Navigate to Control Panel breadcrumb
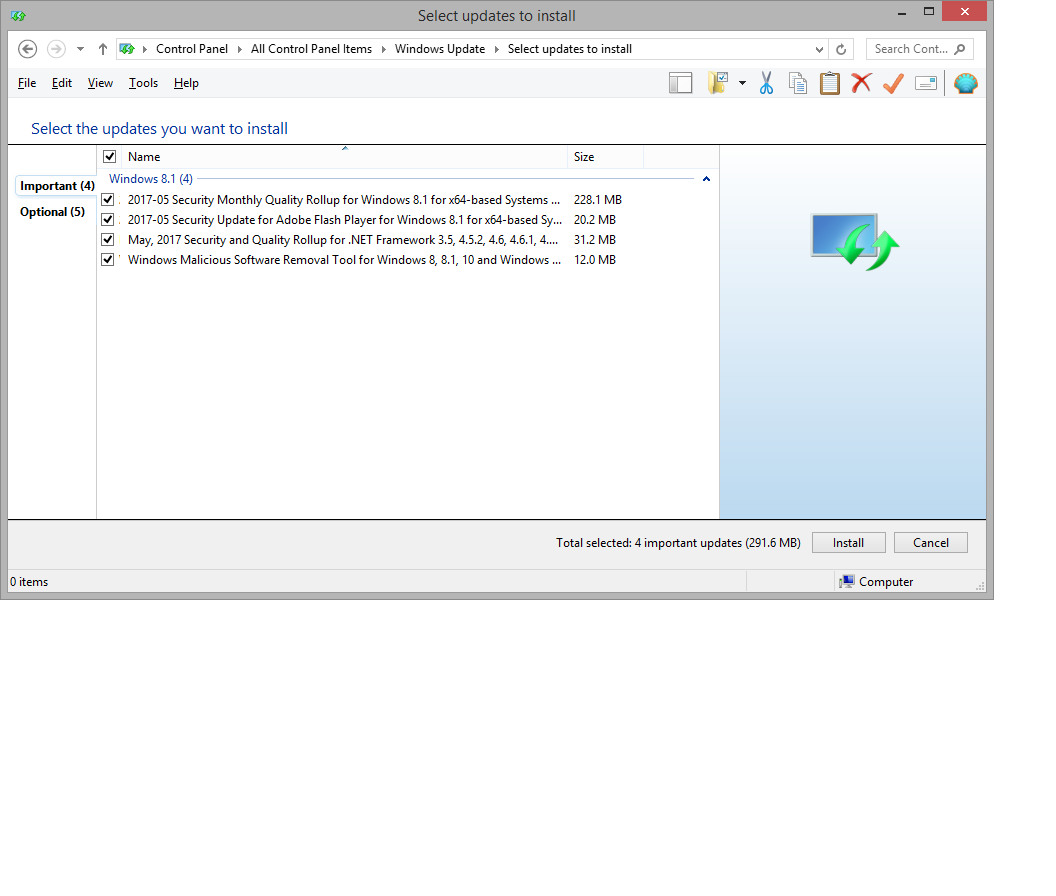The height and width of the screenshot is (896, 1056). click(192, 49)
